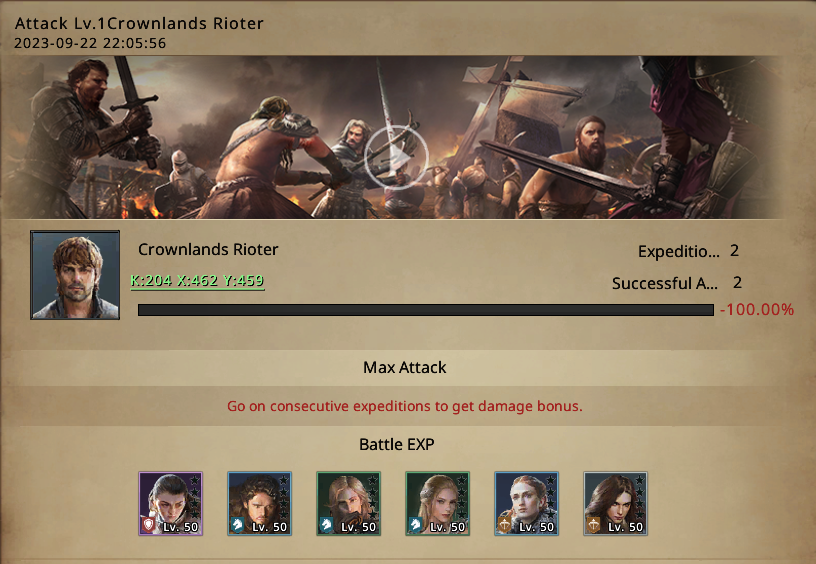Click the horse cavalry icon on the fourth commander
The height and width of the screenshot is (564, 816).
(415, 524)
